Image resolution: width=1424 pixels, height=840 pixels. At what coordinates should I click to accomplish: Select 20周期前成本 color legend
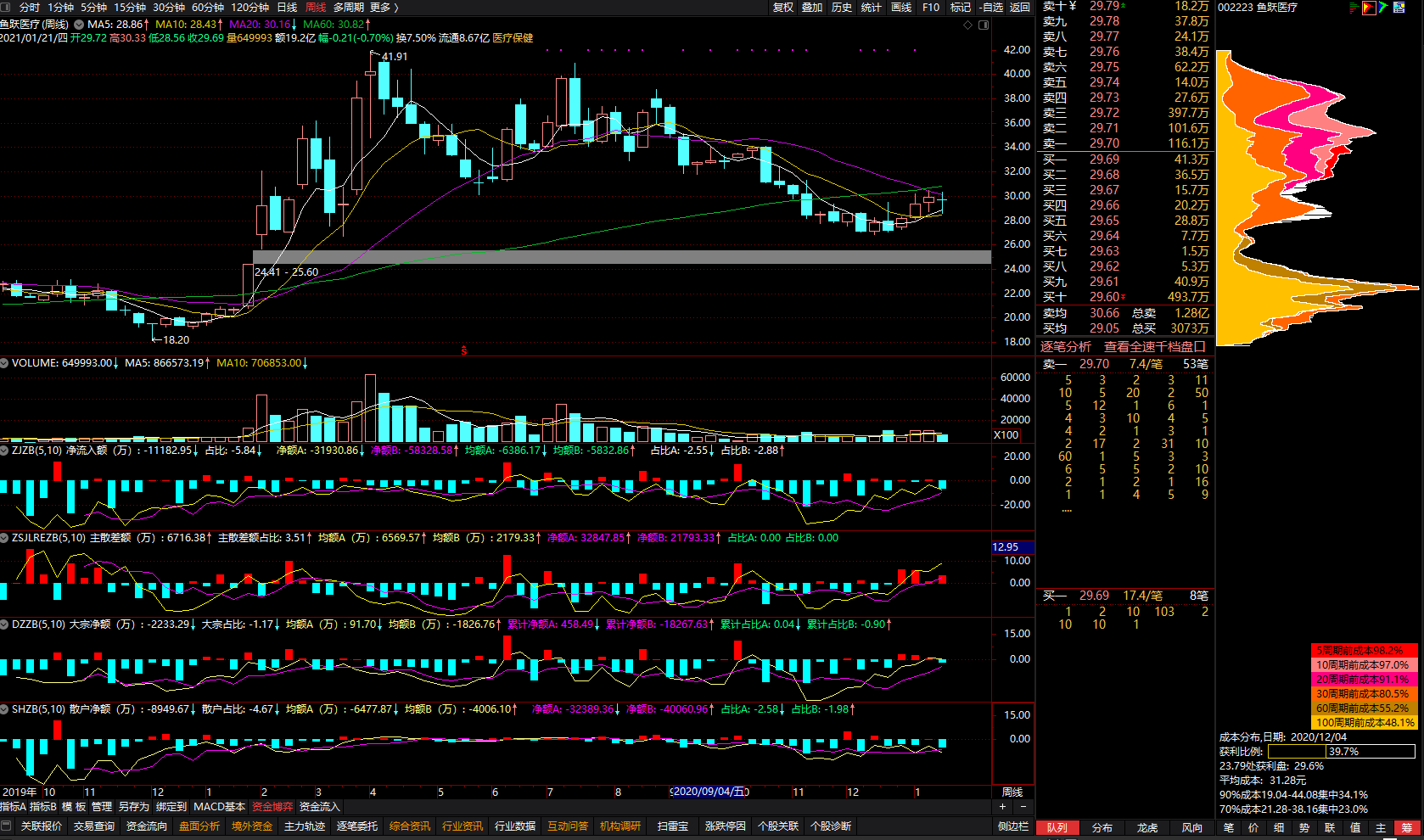[x=1364, y=680]
